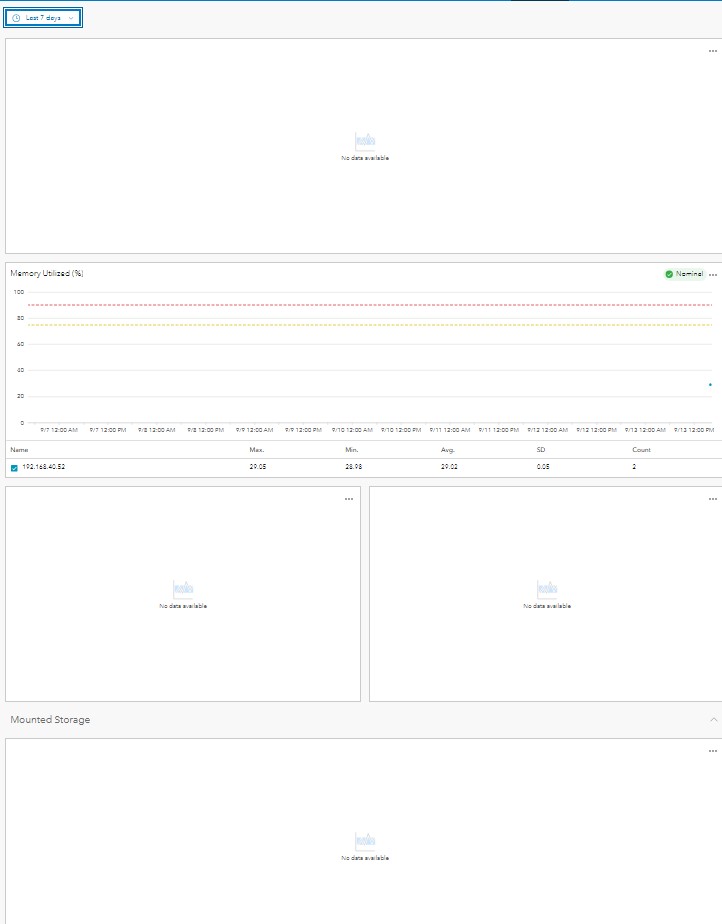Sort by the Count column header
This screenshot has height=924, width=722.
641,450
